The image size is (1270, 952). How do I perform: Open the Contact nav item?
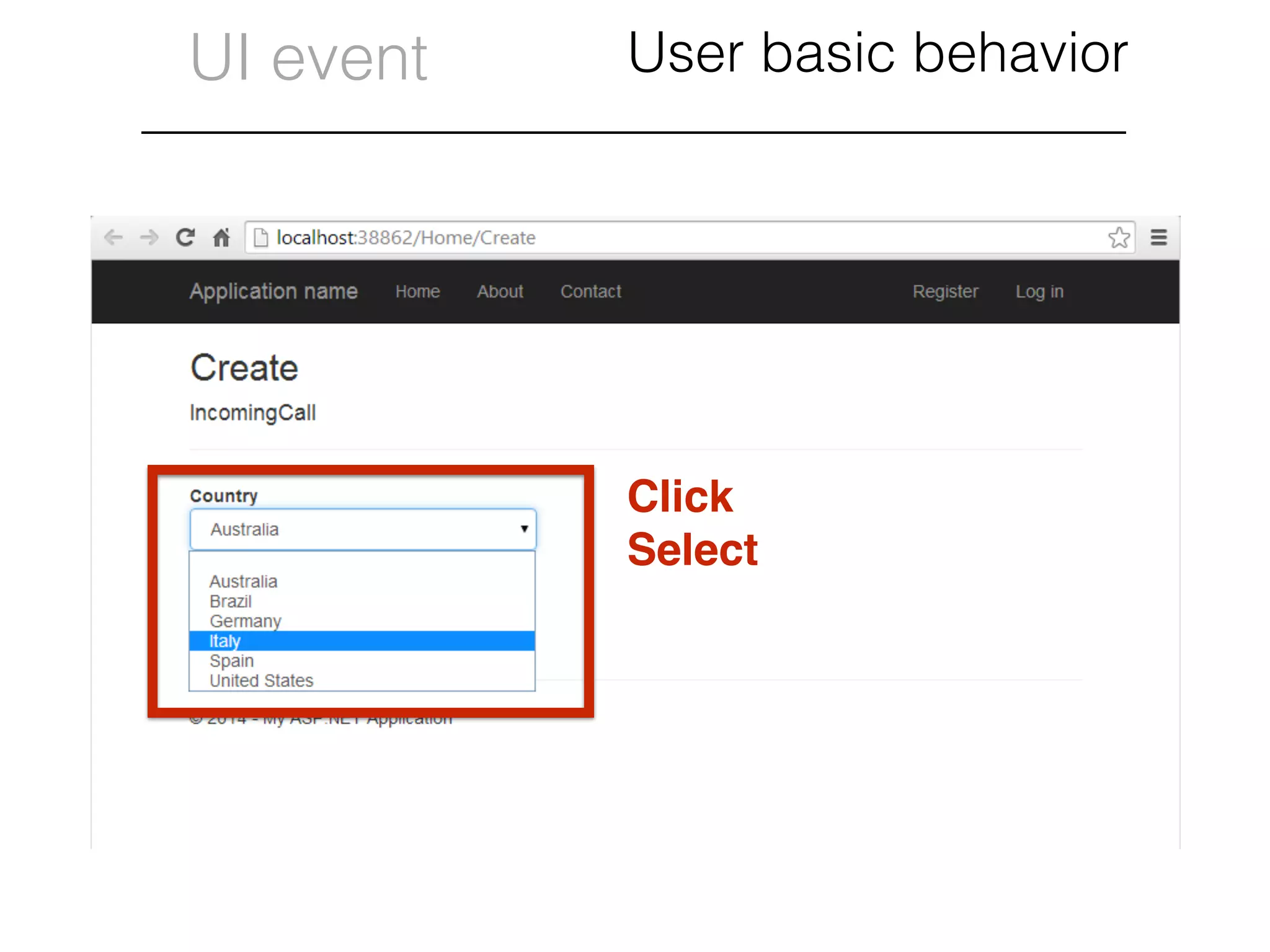point(591,291)
